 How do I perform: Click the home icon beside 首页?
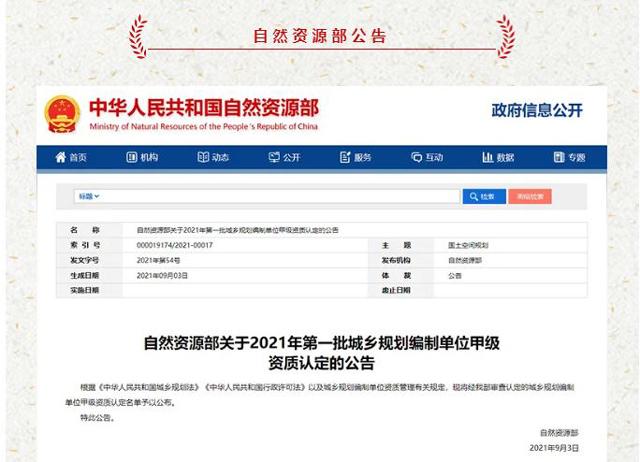point(61,158)
